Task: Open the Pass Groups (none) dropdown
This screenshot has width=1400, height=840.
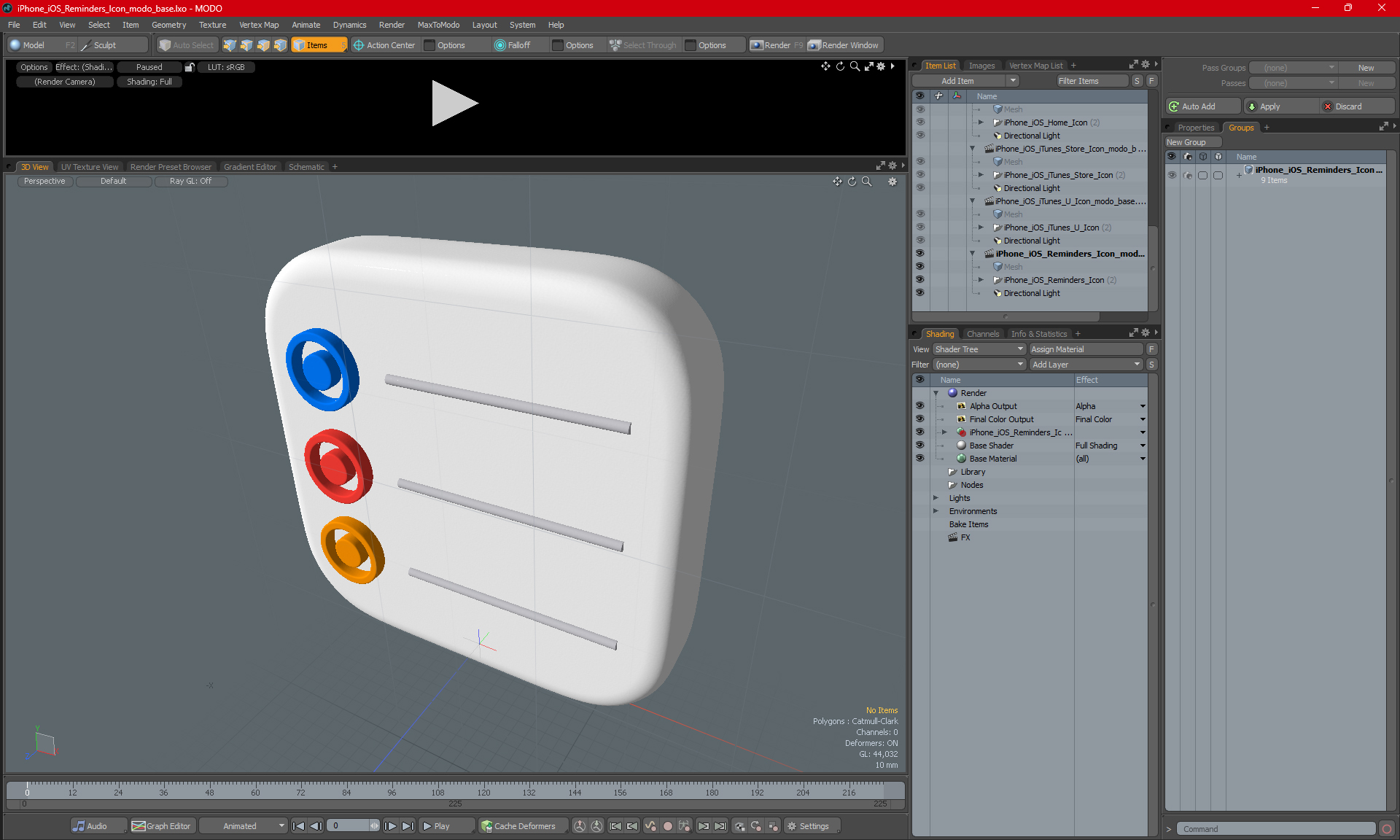Action: [x=1293, y=68]
